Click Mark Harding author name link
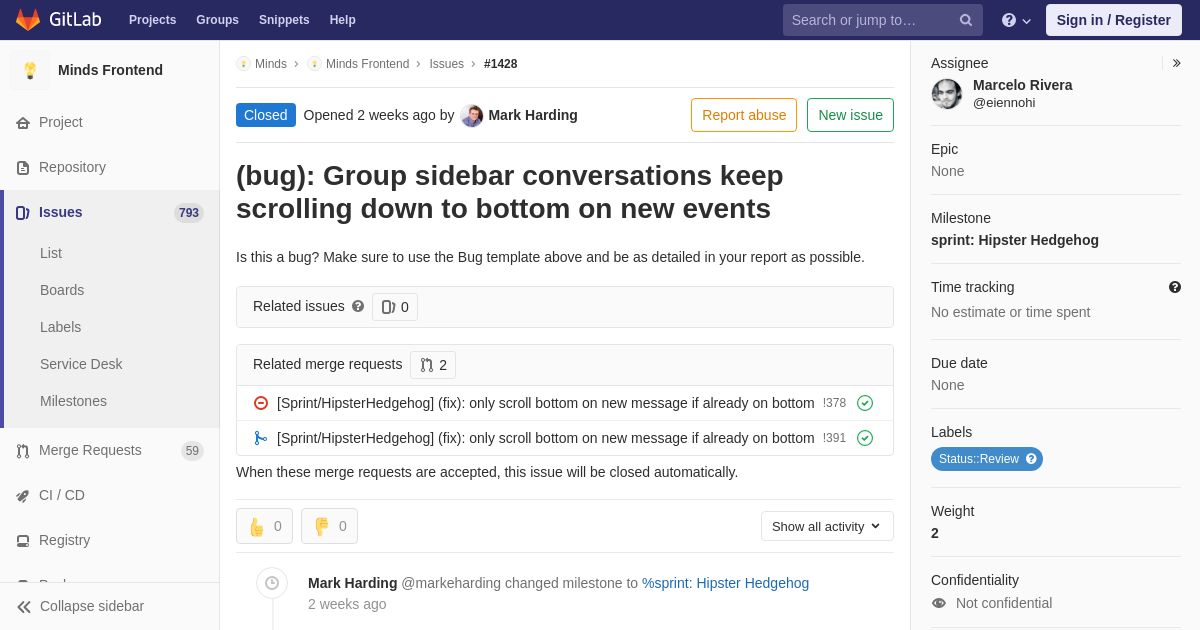Screen dimensions: 1200x630 click(533, 115)
